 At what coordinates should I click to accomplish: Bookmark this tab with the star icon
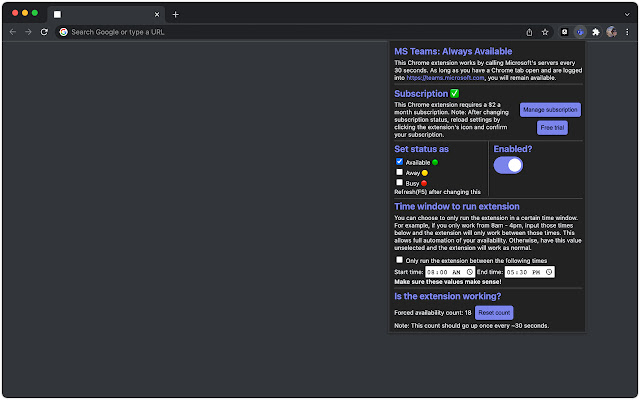(x=545, y=32)
